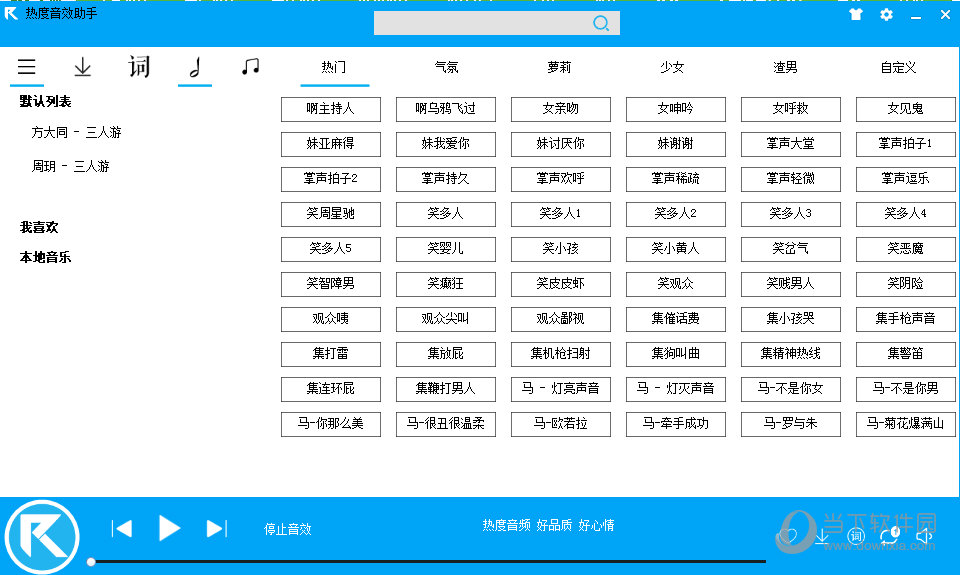The width and height of the screenshot is (960, 575).
Task: Play the 观众尖叫 sound effect
Action: tap(446, 319)
